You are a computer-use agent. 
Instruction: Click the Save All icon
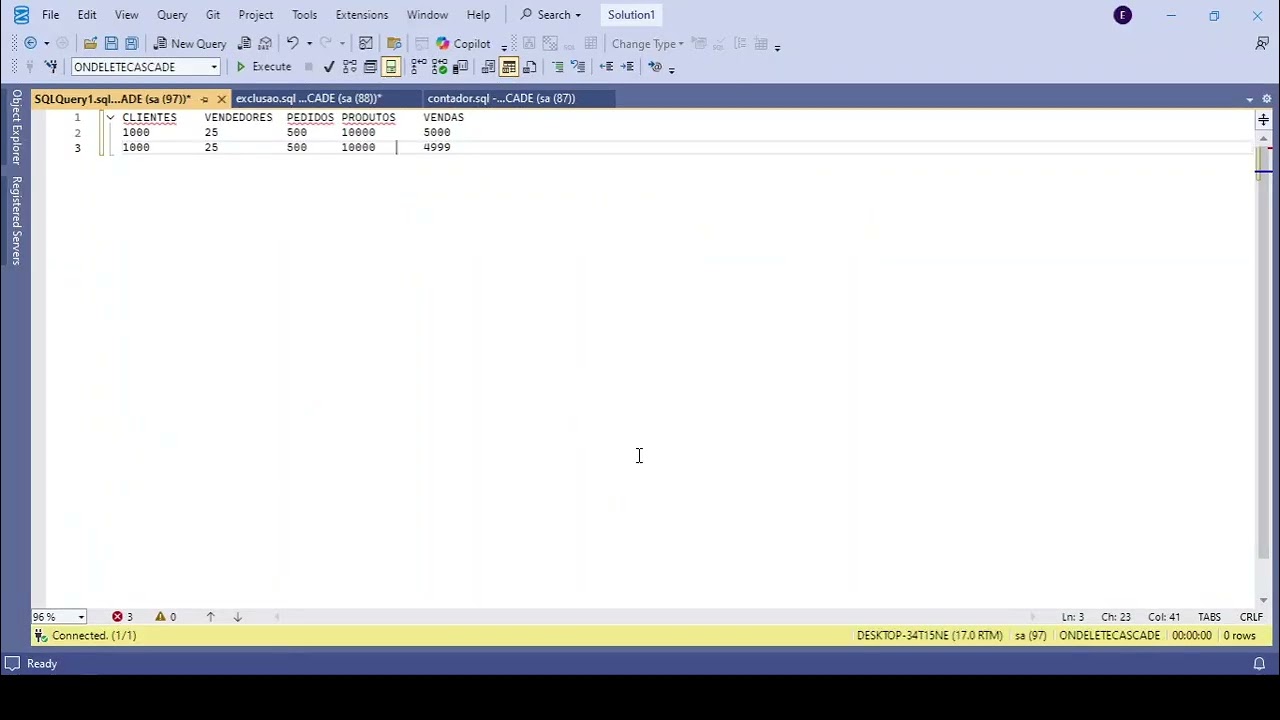pos(131,43)
